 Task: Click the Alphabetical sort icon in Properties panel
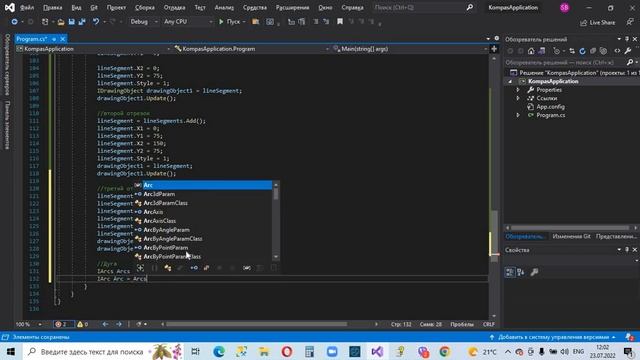point(521,272)
